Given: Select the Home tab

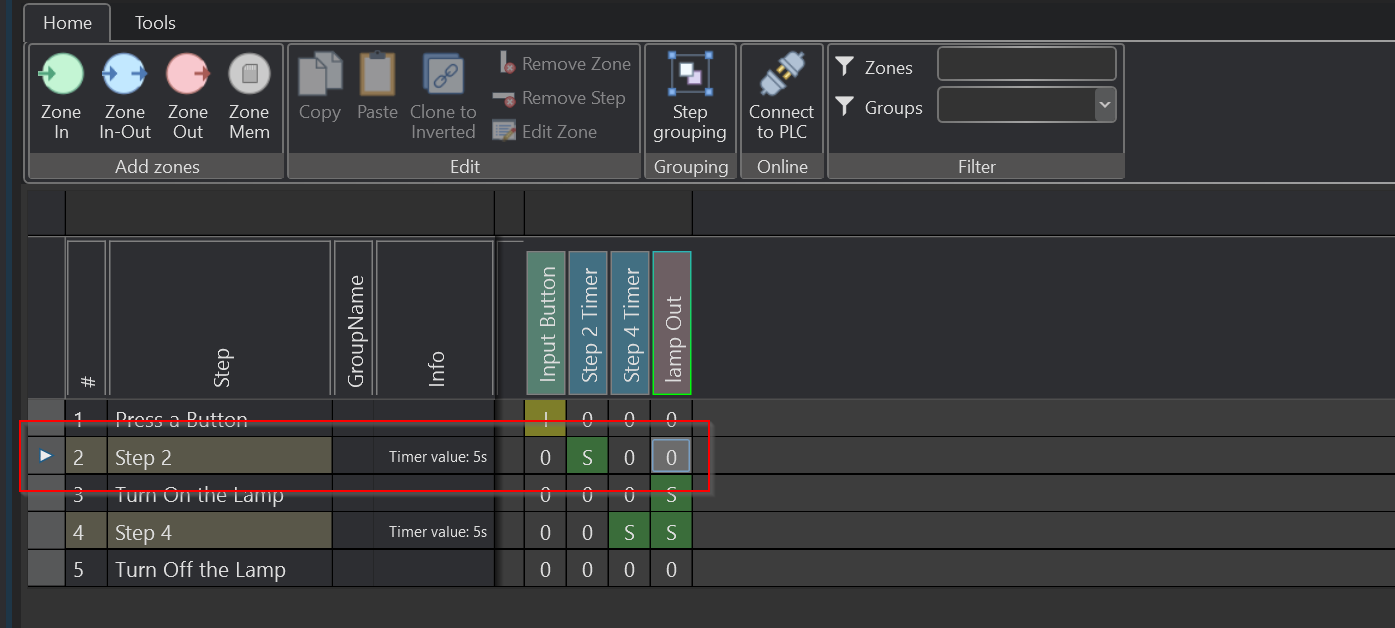Looking at the screenshot, I should (x=67, y=22).
